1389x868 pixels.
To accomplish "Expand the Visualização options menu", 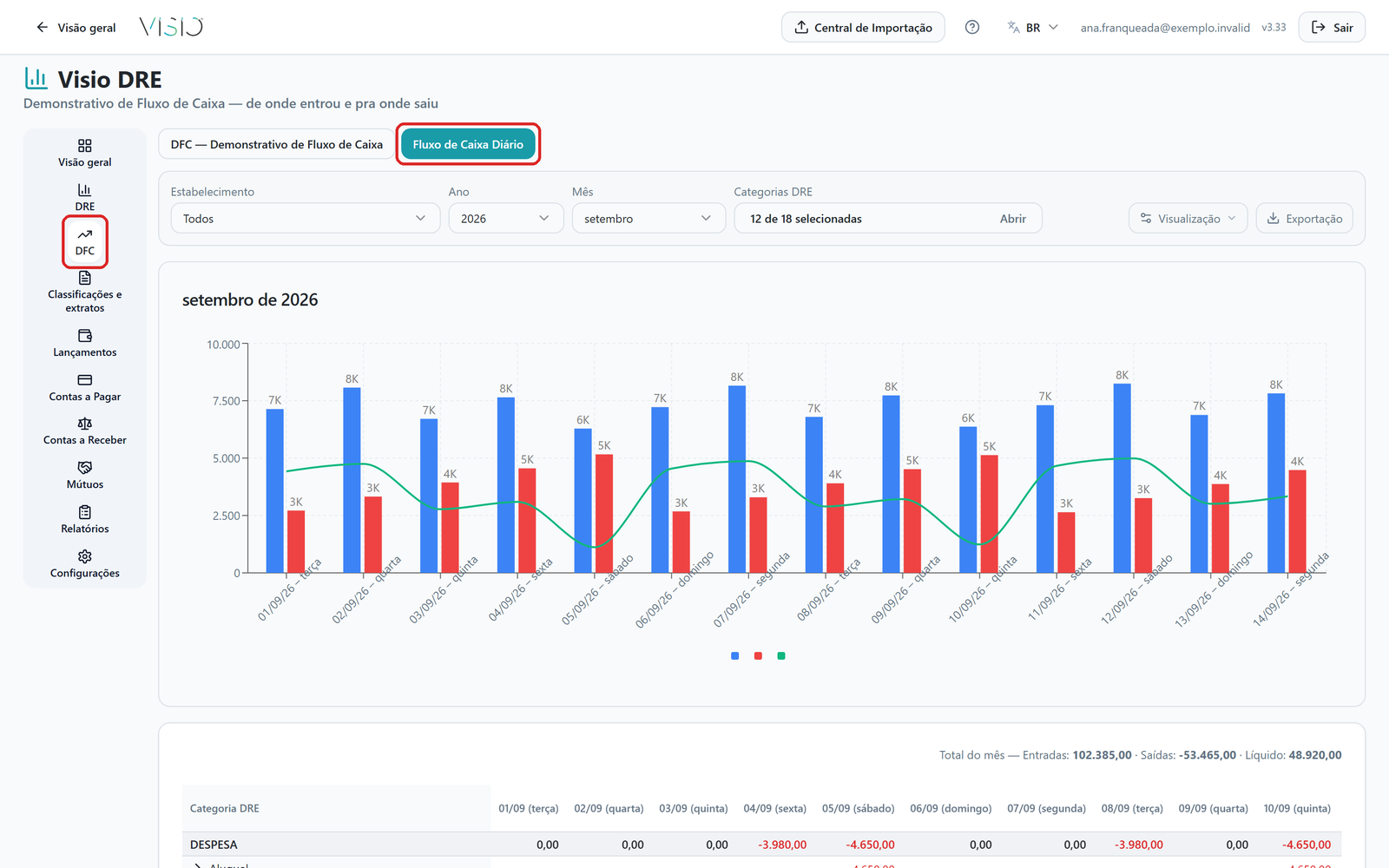I will pos(1188,219).
